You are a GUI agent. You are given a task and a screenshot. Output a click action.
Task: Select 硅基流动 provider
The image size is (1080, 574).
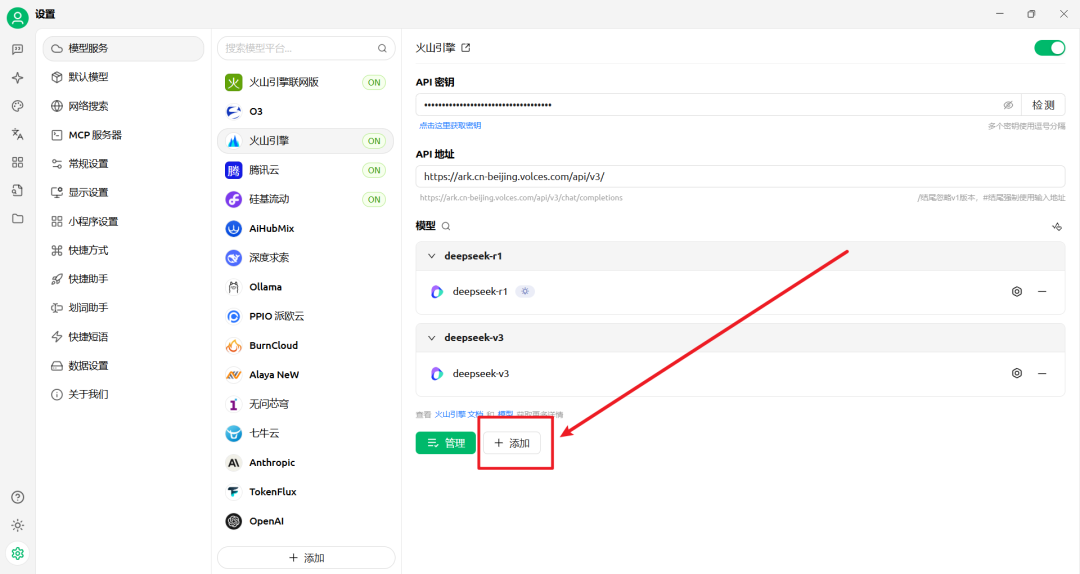click(x=306, y=199)
